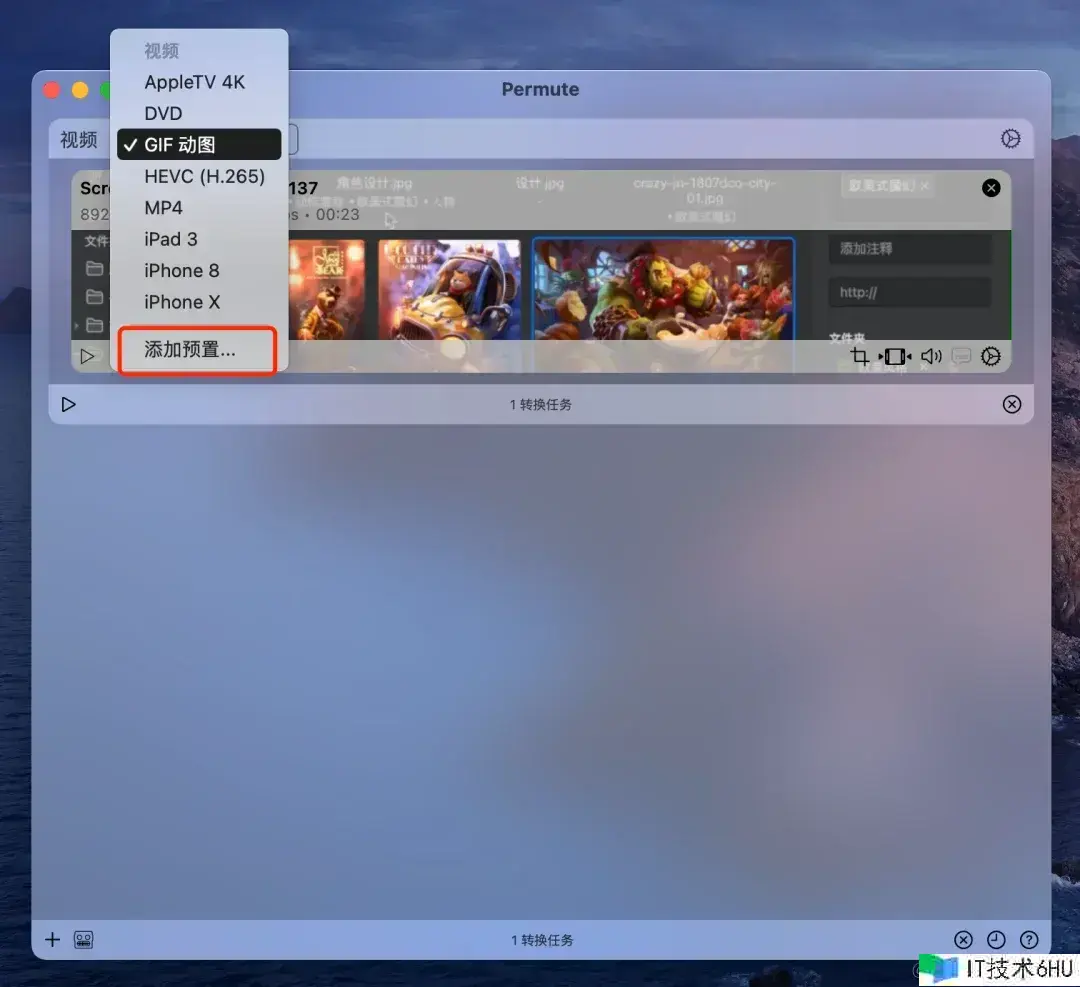
Task: Select AppleTV 4K preset from the menu
Action: [194, 82]
